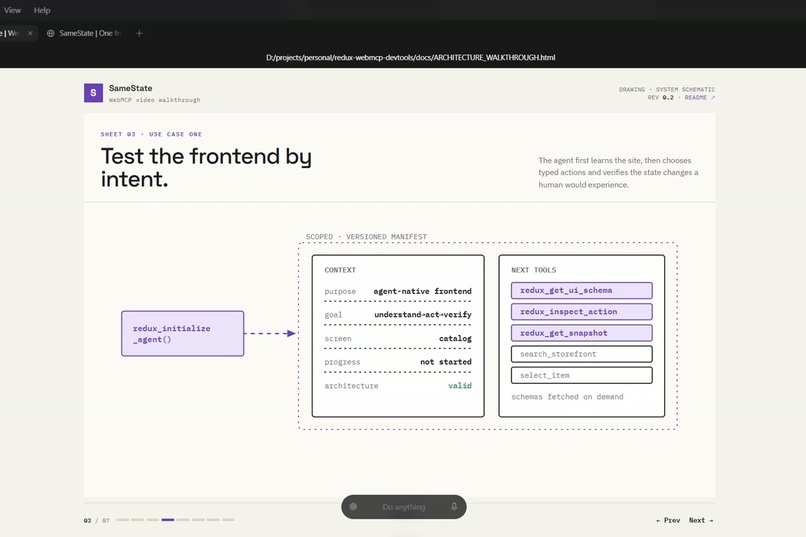Click the 'catalog' screen value

pyautogui.click(x=455, y=339)
